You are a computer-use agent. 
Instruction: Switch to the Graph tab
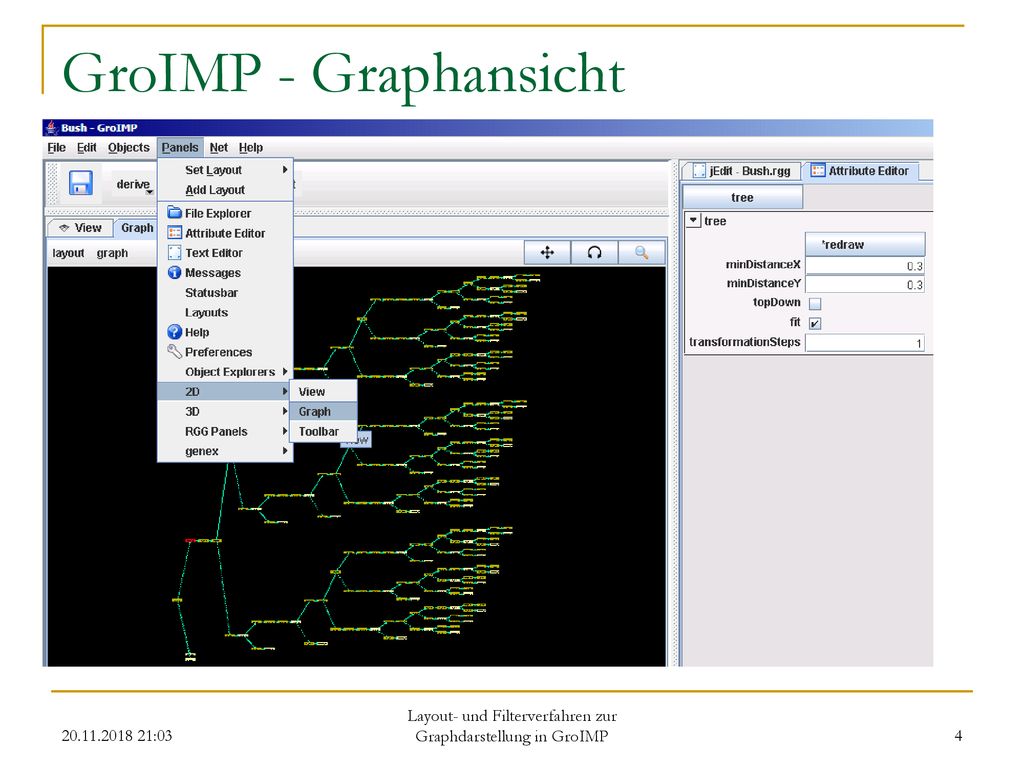coord(136,228)
